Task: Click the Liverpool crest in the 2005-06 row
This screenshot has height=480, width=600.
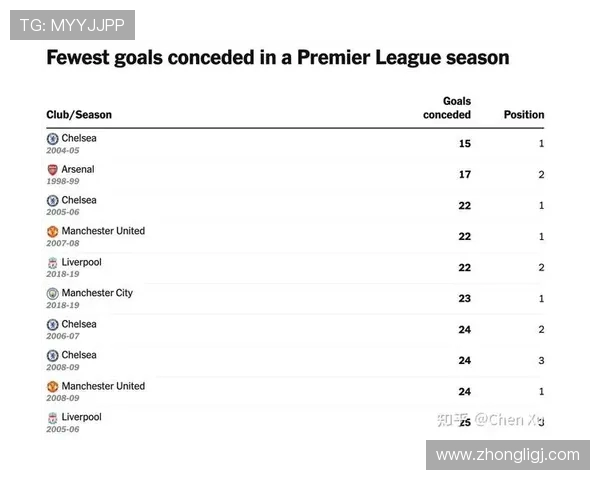Action: (52, 418)
